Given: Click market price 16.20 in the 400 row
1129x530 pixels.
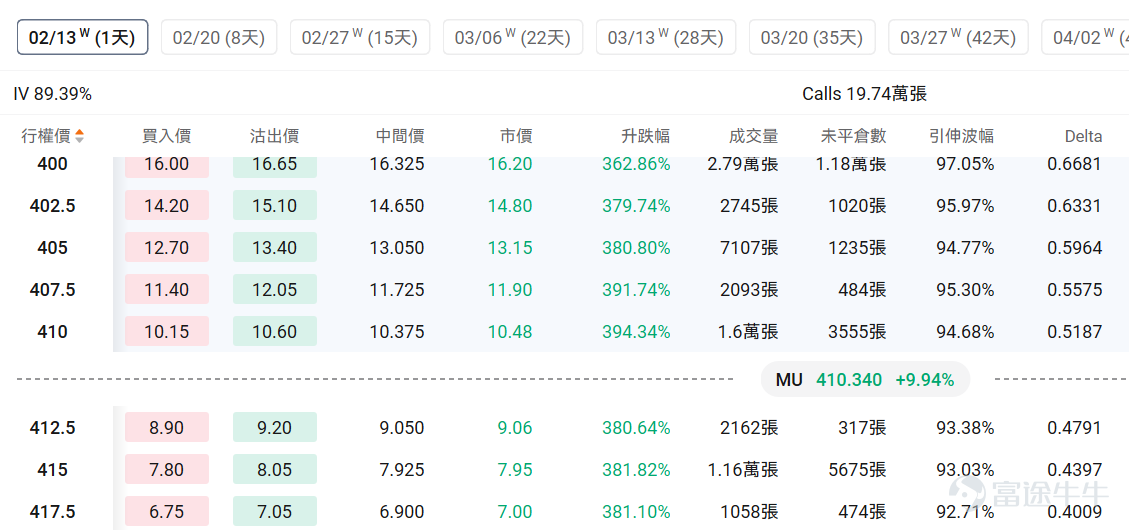Looking at the screenshot, I should (510, 164).
